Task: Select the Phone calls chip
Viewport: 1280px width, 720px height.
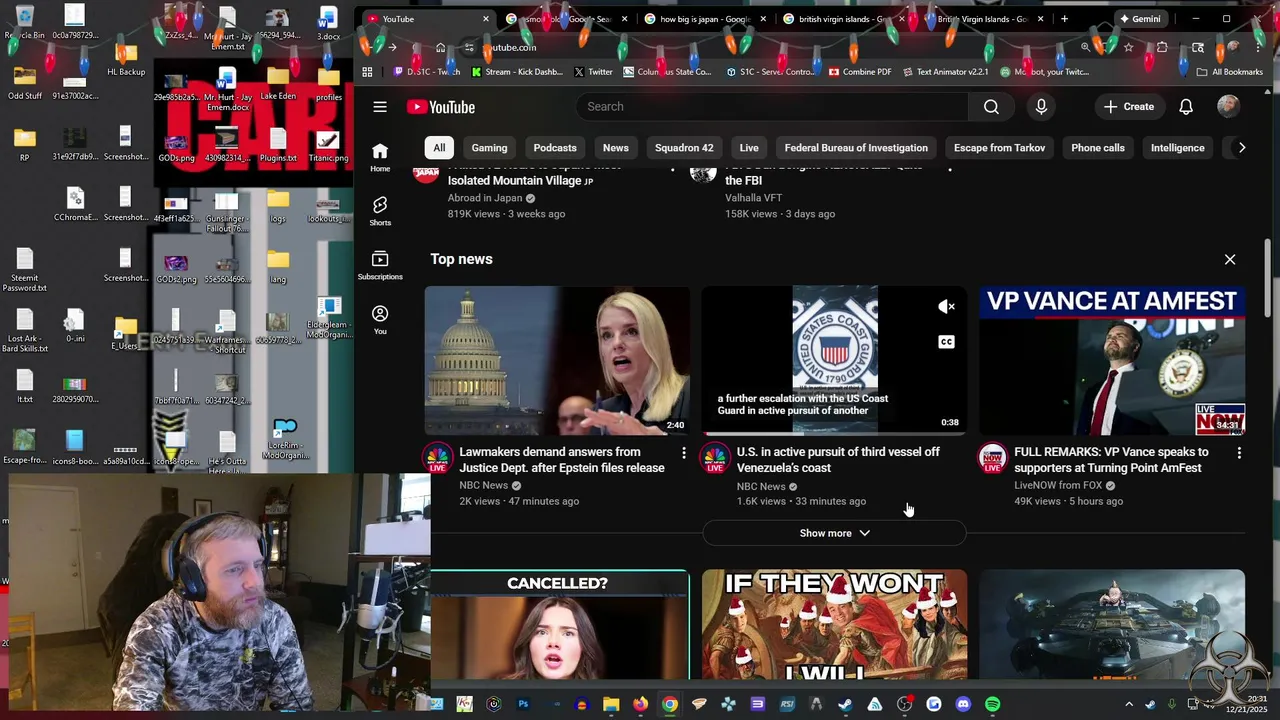Action: pos(1098,148)
